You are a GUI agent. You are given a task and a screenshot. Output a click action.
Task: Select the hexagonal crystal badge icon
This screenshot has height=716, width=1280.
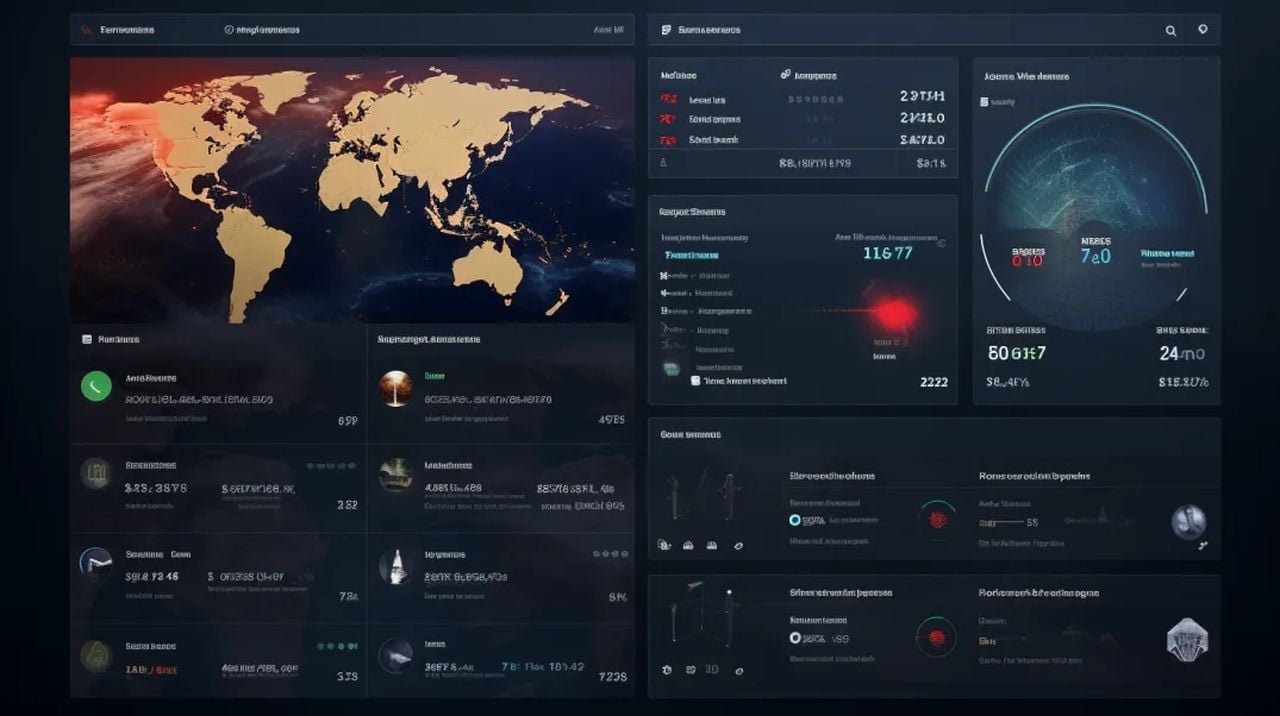(x=1188, y=639)
